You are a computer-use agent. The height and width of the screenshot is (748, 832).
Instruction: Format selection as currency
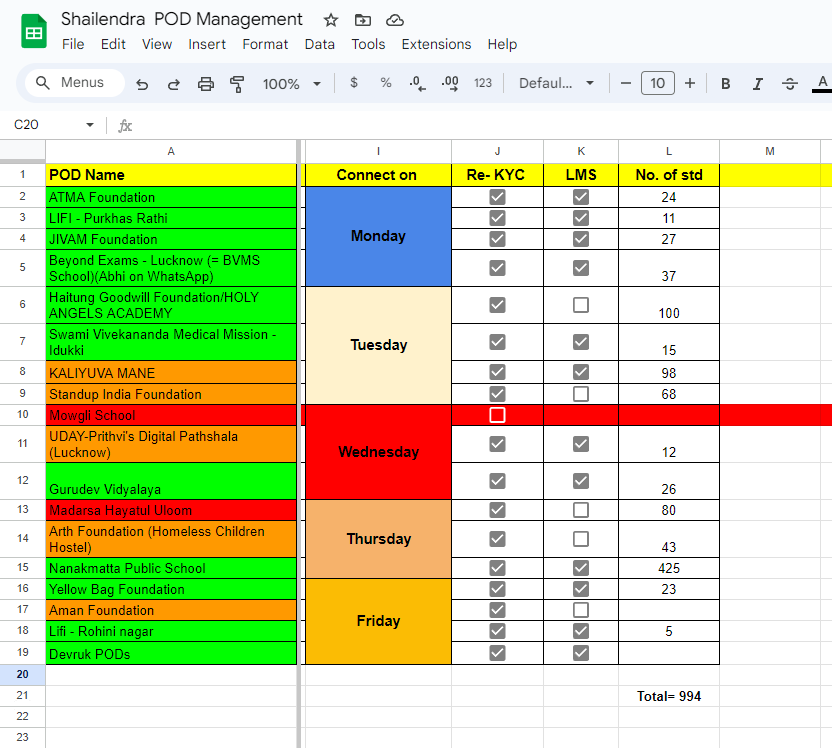tap(353, 84)
